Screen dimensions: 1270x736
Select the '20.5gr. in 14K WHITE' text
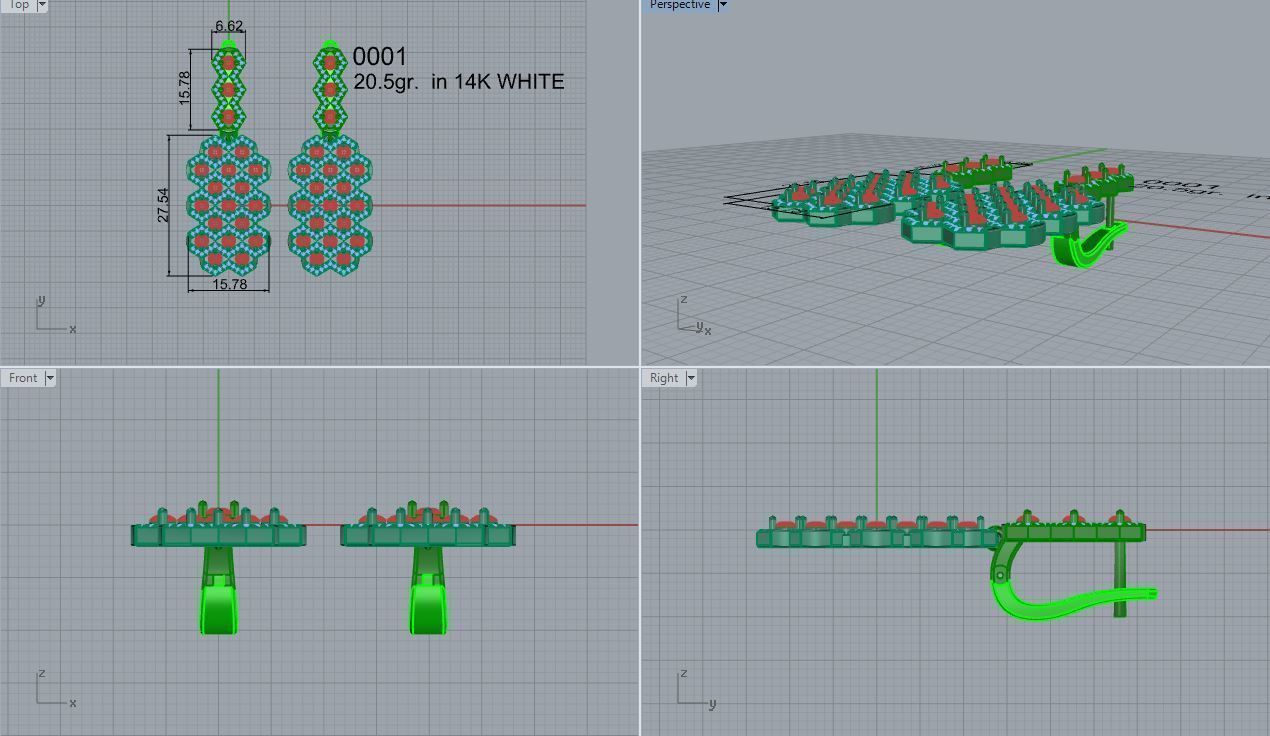pos(459,82)
